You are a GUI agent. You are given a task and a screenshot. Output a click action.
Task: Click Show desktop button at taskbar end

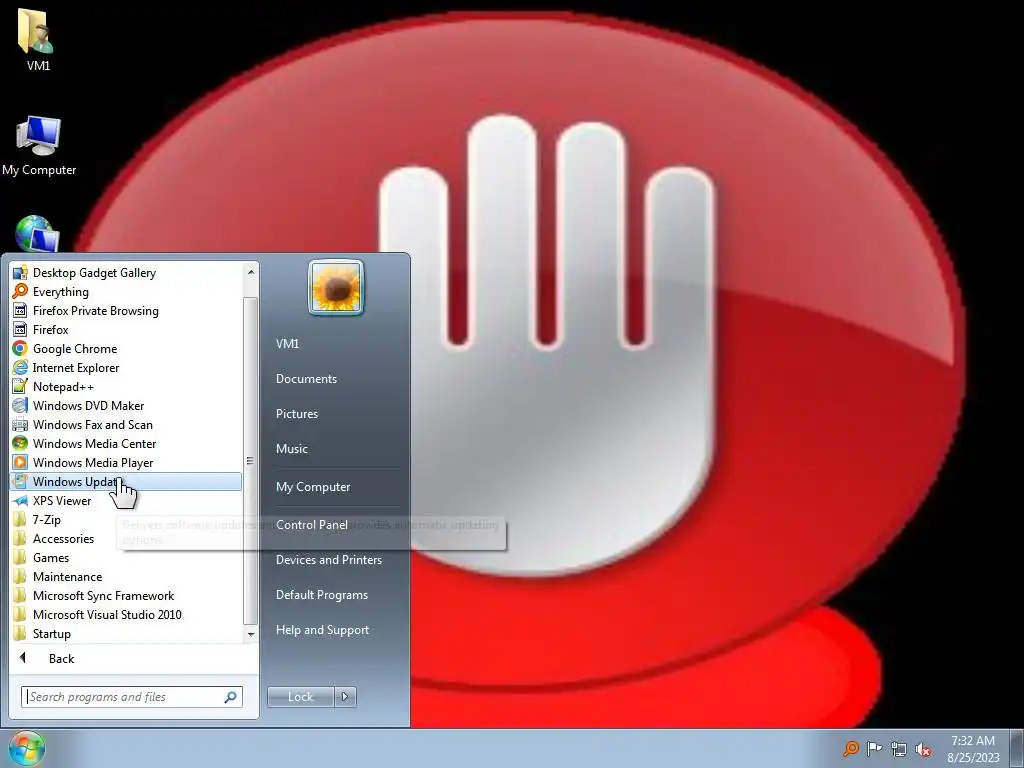coord(1017,748)
